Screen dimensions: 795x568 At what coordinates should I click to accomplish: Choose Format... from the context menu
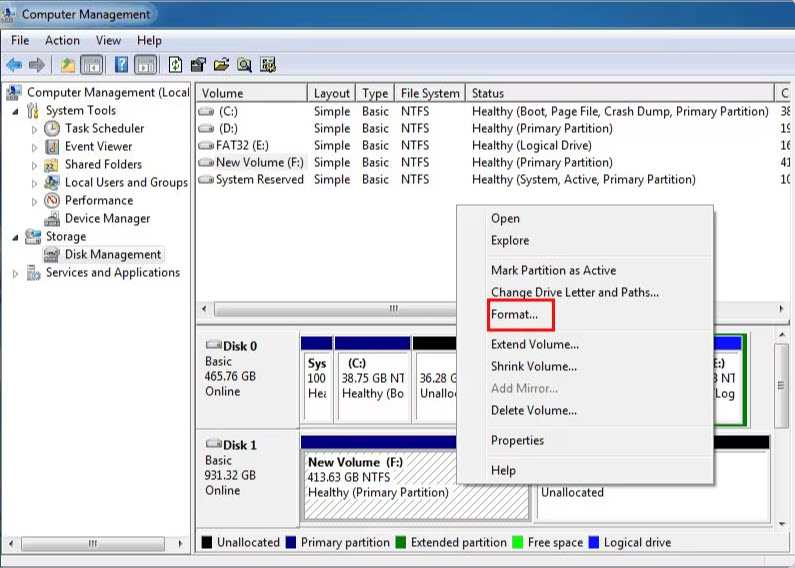click(514, 314)
